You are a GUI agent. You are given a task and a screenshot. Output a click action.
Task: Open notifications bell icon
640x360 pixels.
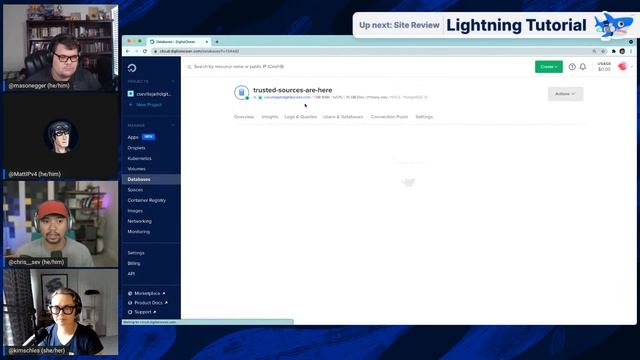[x=583, y=67]
